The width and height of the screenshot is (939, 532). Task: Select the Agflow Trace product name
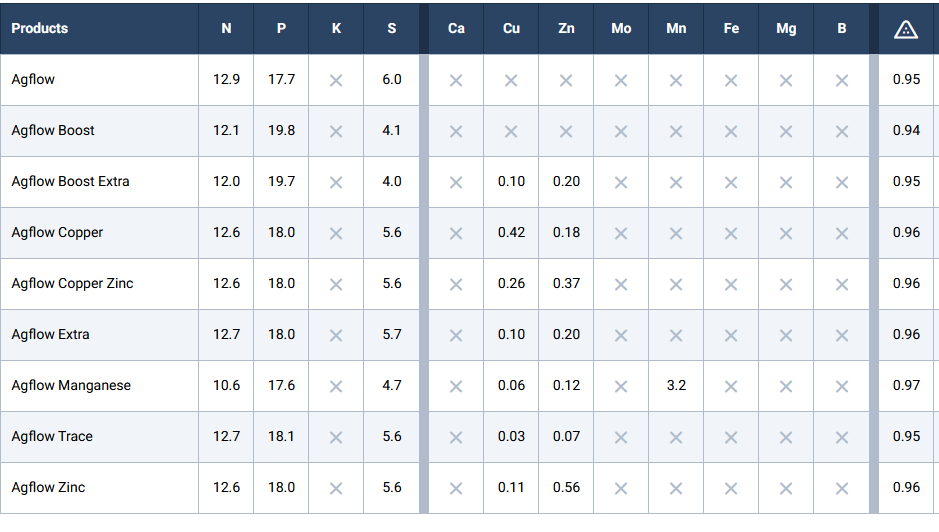point(52,437)
